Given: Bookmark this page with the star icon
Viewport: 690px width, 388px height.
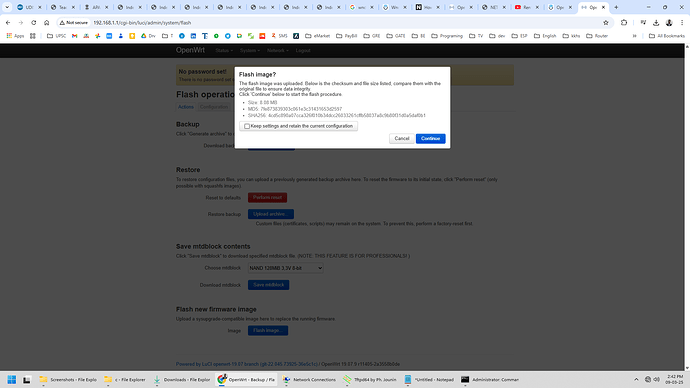Looking at the screenshot, I should point(606,22).
